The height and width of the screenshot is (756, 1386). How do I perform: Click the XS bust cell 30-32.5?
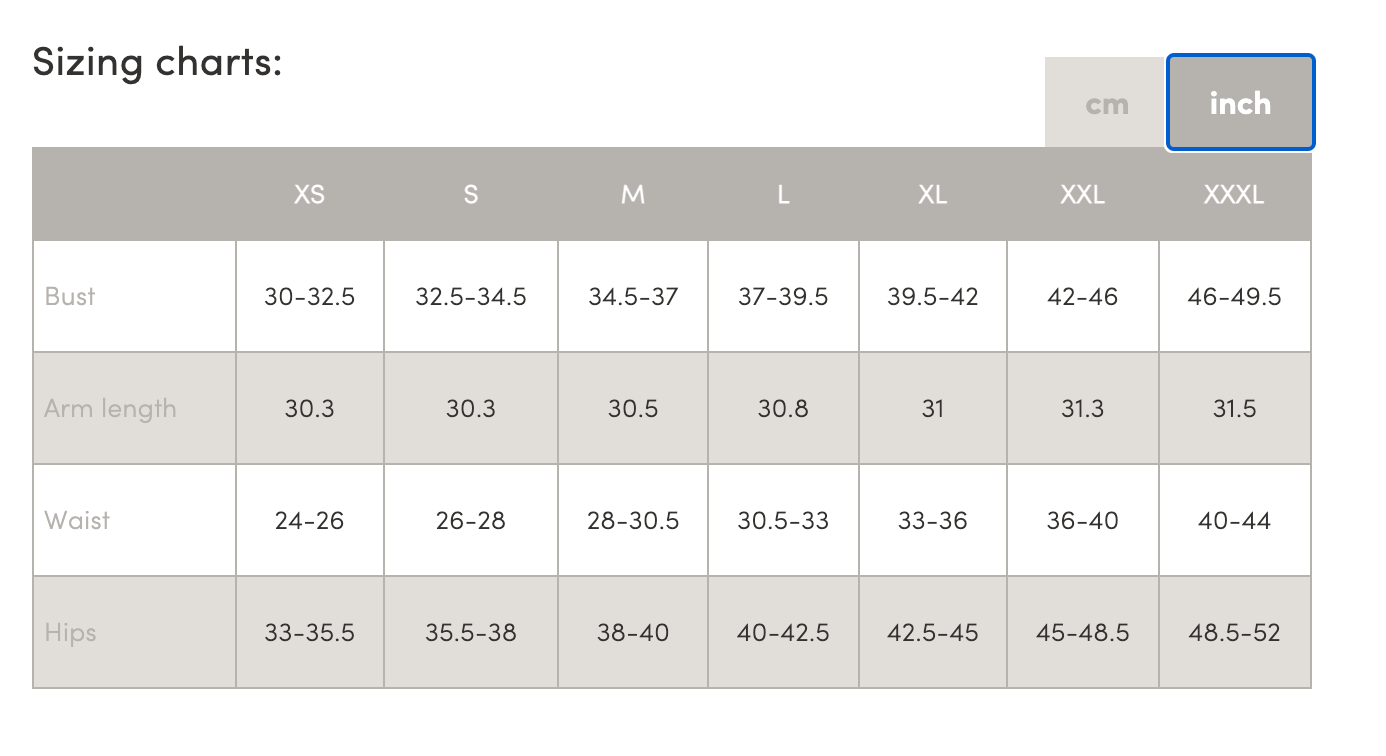tap(310, 297)
